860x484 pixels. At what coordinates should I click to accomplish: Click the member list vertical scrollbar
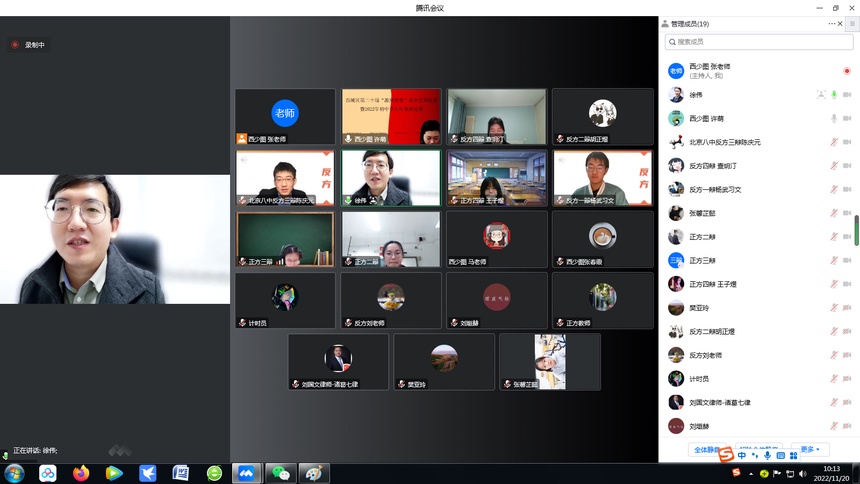click(856, 230)
